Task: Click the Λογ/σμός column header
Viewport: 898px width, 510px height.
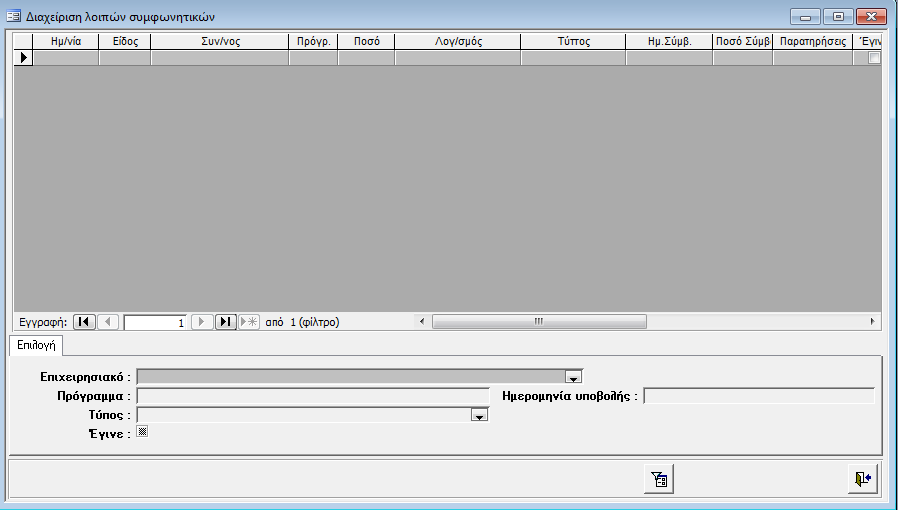Action: [457, 42]
